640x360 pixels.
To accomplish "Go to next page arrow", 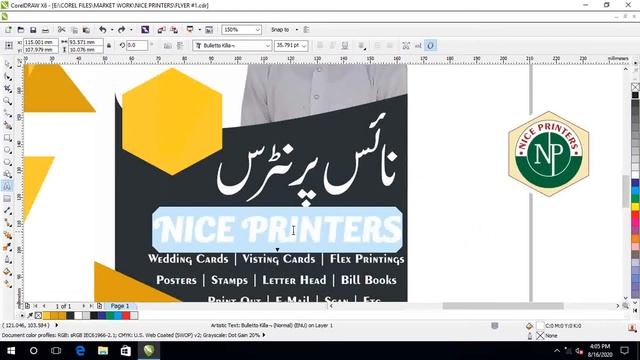I will 84,306.
